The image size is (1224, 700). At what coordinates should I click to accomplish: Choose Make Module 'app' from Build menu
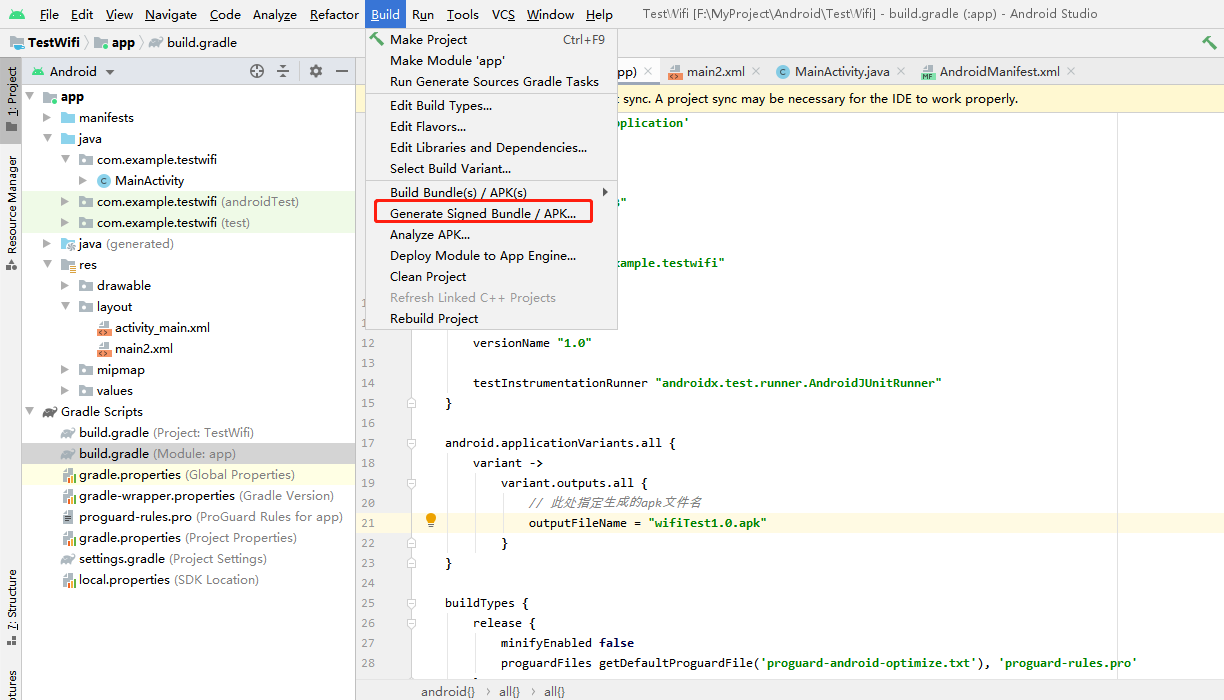point(490,61)
